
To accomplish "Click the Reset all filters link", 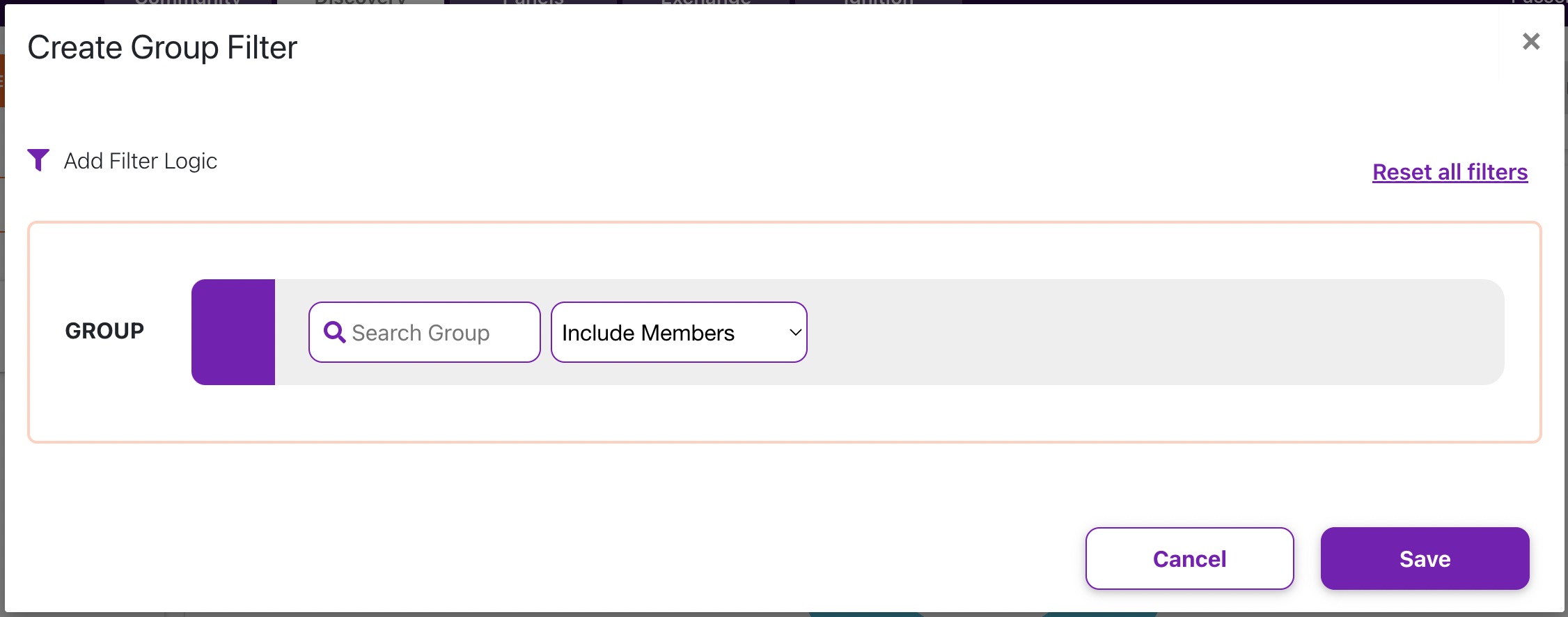I will click(x=1450, y=172).
